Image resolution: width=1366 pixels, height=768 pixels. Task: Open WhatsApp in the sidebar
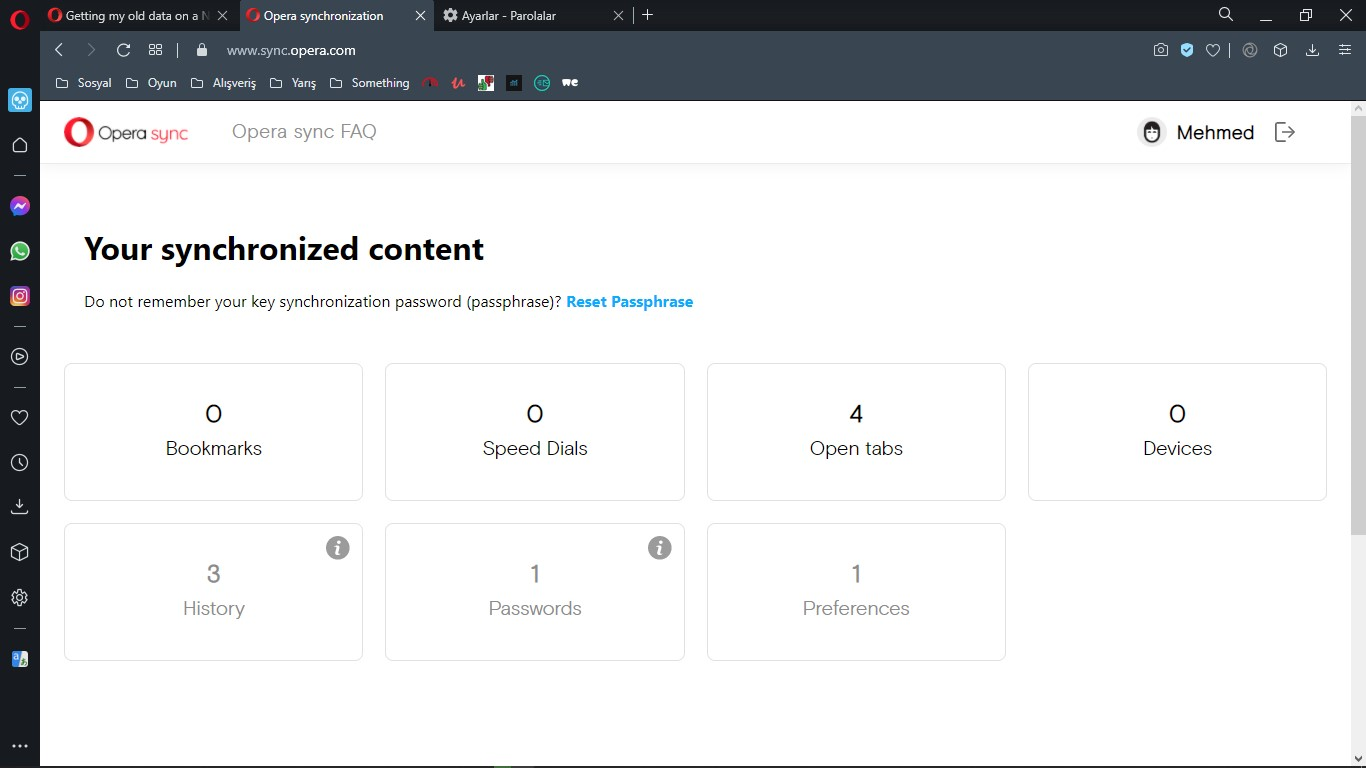tap(19, 251)
